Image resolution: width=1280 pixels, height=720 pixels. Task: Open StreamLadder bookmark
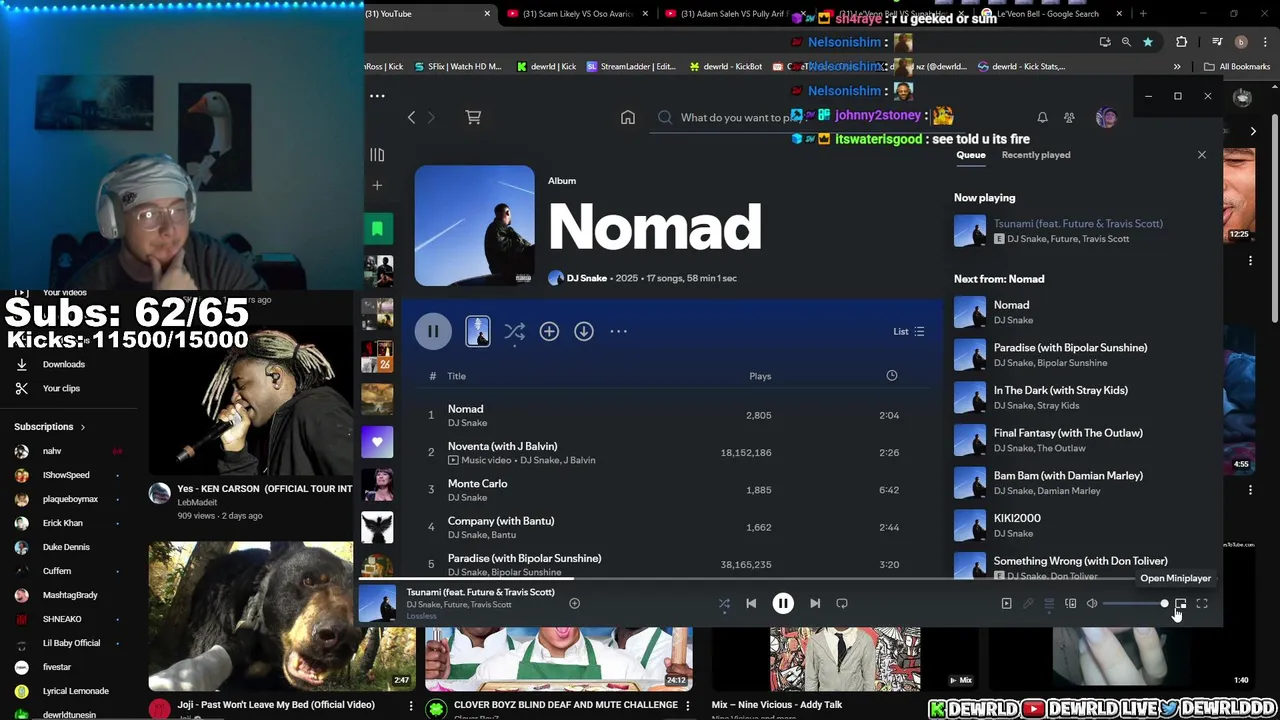click(x=631, y=67)
